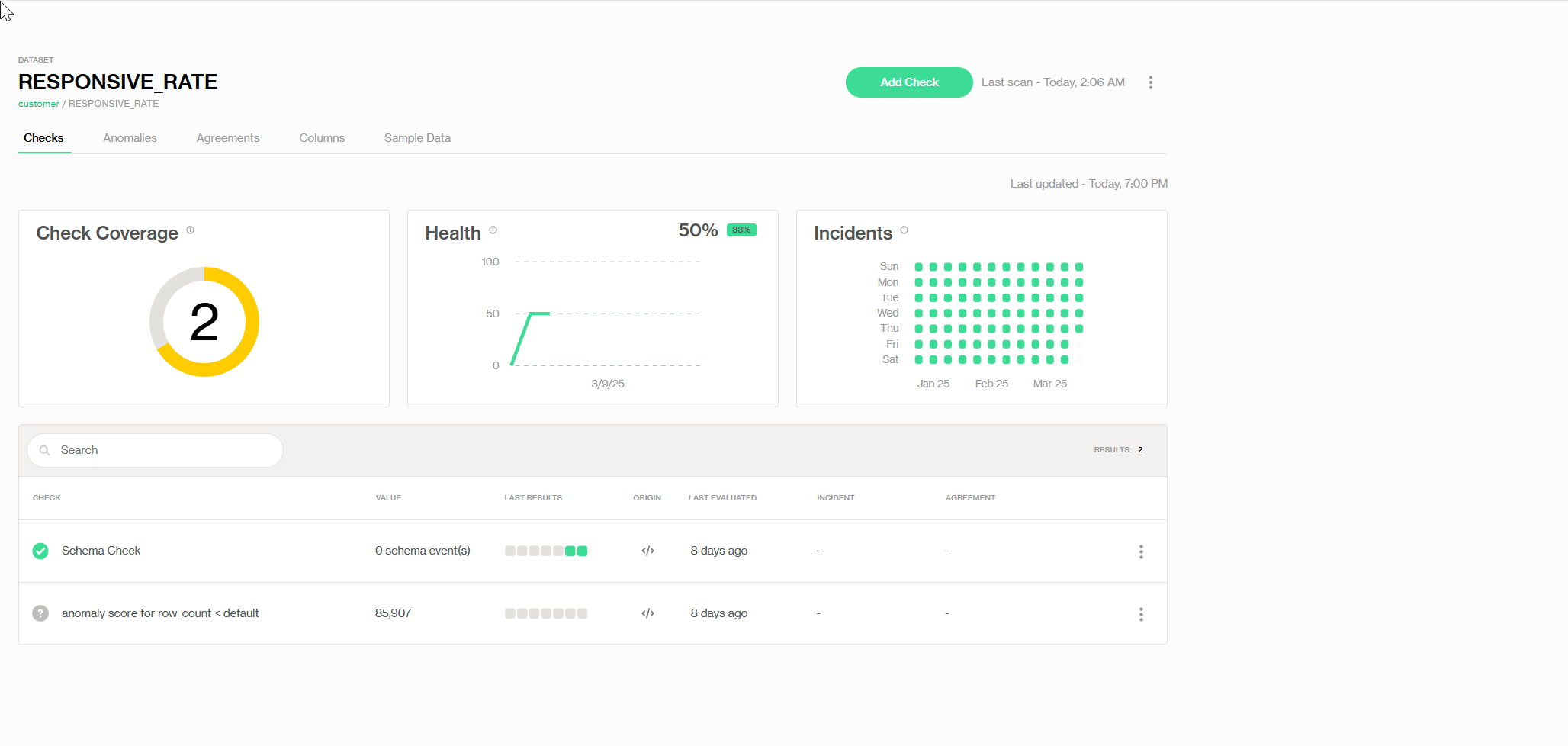
Task: Click the Jan 25 label in Incidents calendar
Action: [x=933, y=384]
